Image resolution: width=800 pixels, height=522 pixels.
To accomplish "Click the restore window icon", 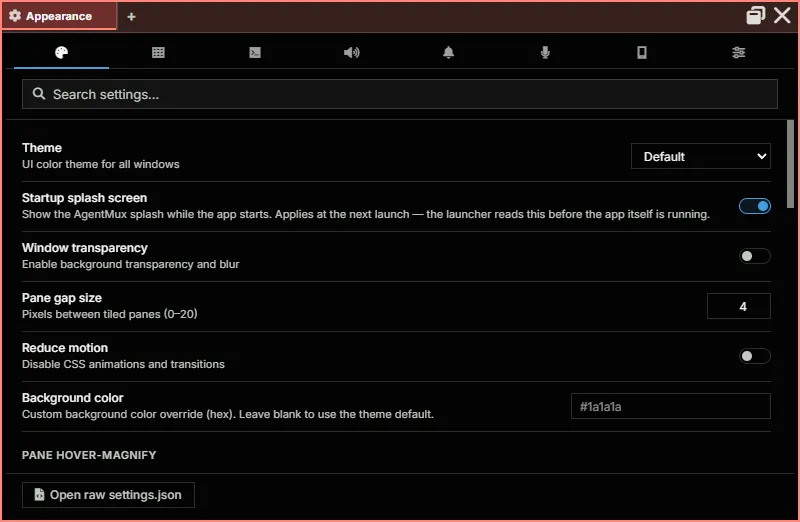I will 756,16.
